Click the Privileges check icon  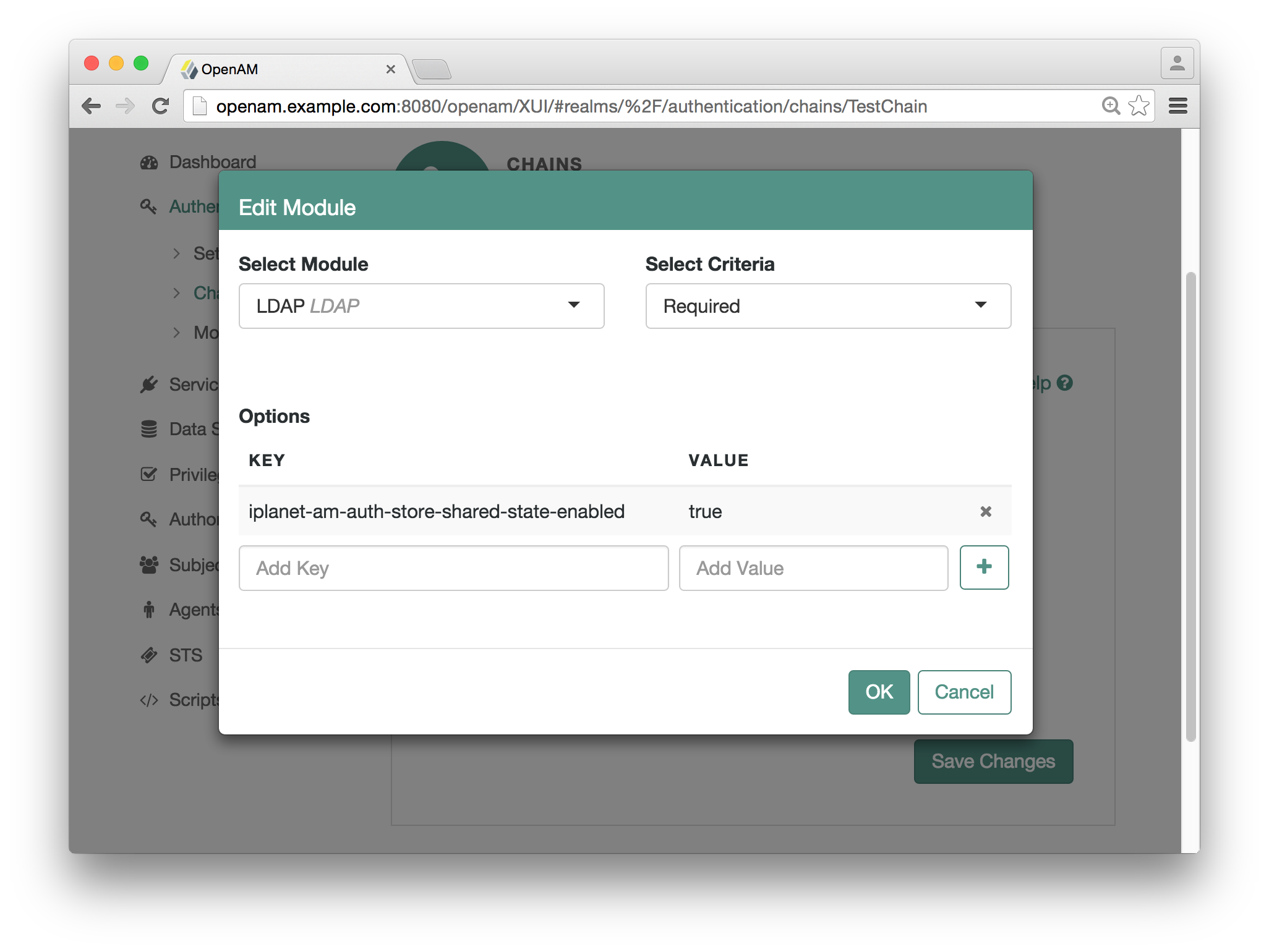[x=148, y=474]
